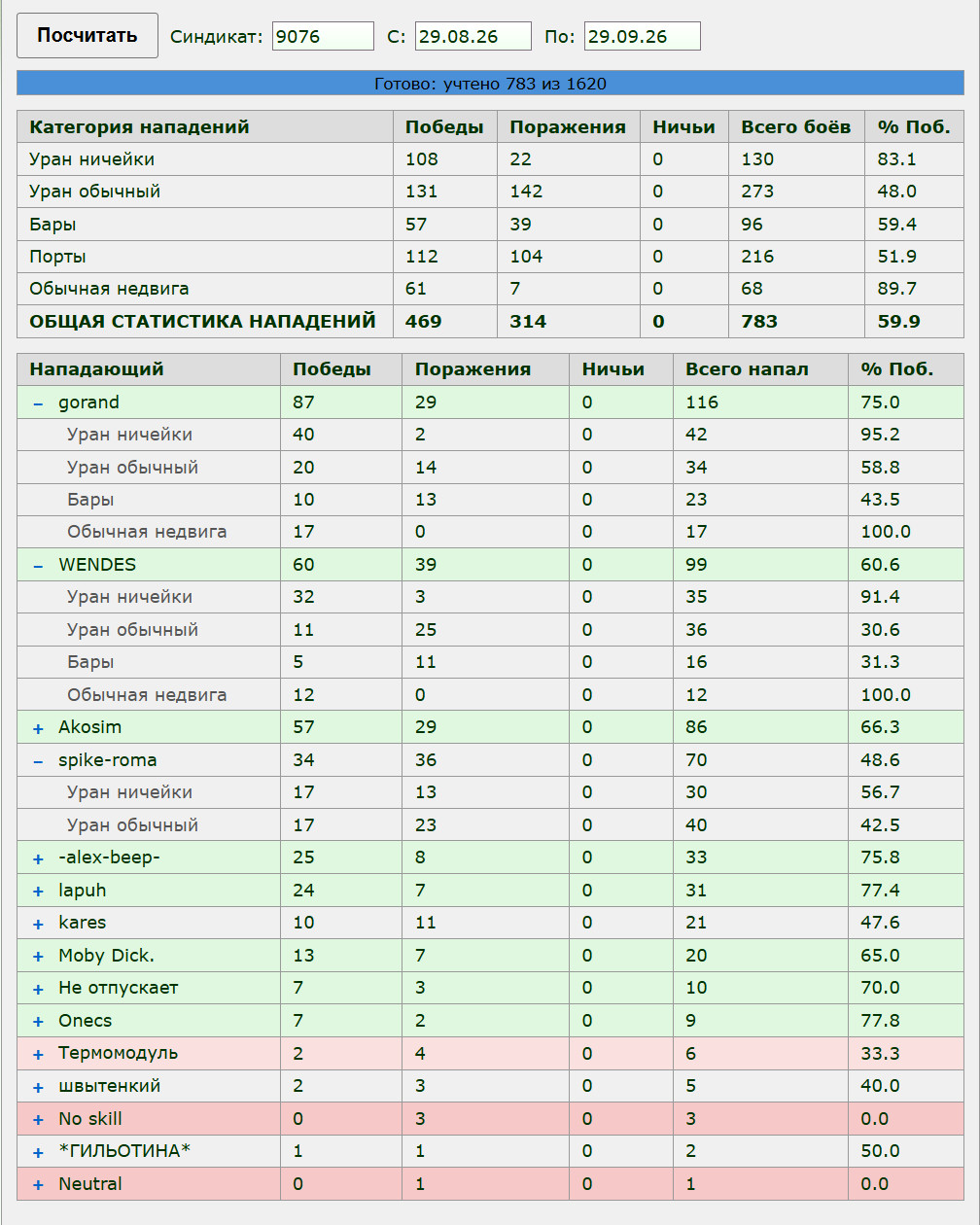Expand the No skill row
Viewport: 980px width, 1225px height.
[38, 1120]
